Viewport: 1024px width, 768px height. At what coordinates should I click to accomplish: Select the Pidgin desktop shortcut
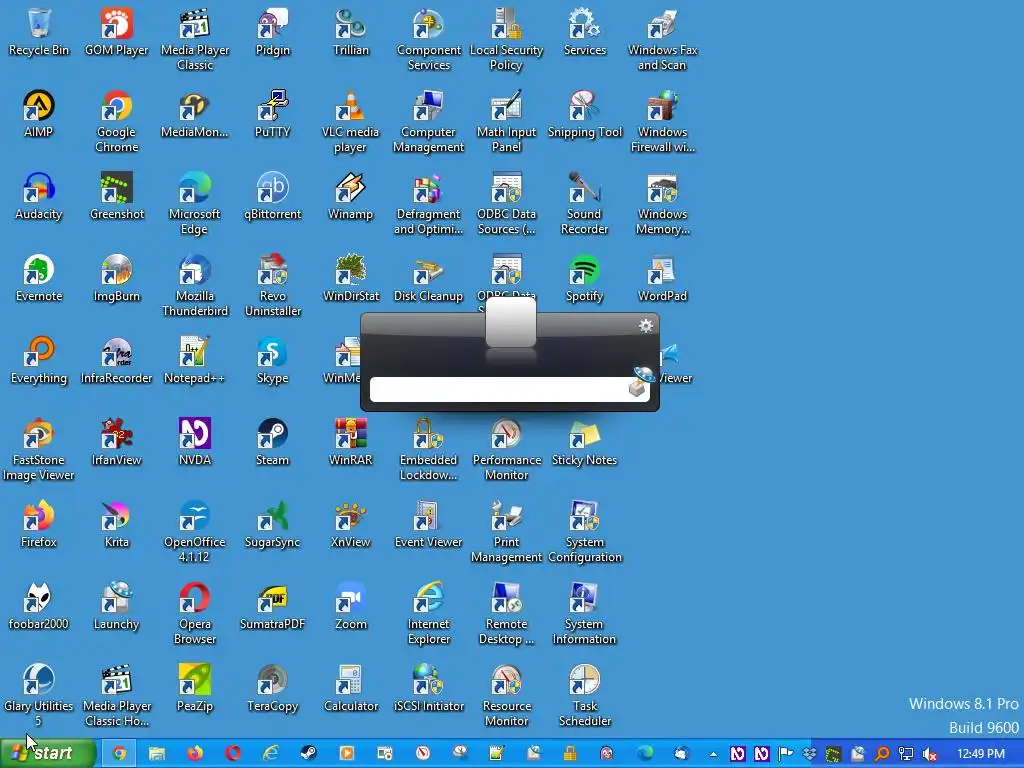(x=272, y=33)
